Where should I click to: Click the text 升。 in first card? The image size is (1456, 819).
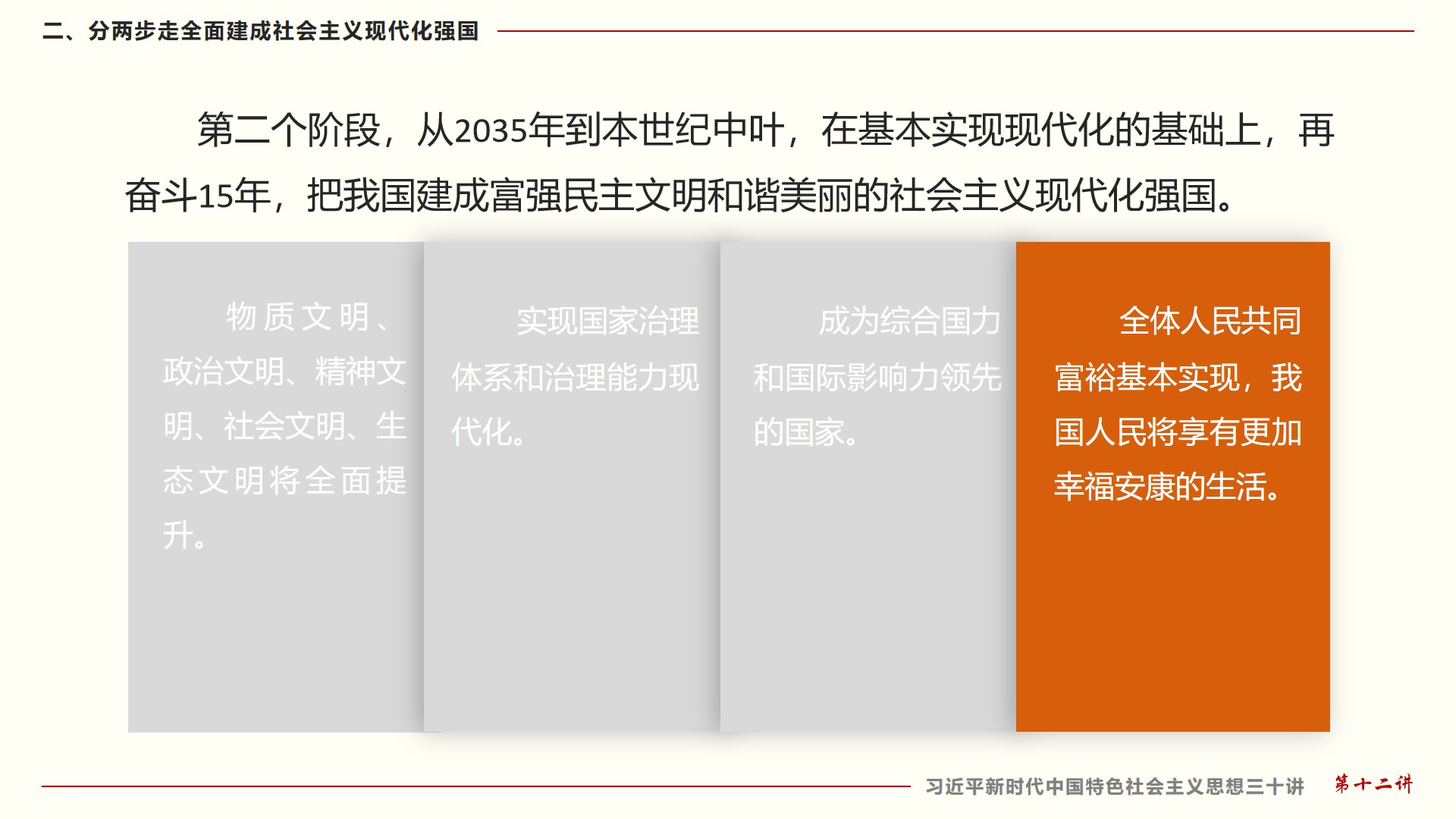(x=184, y=535)
